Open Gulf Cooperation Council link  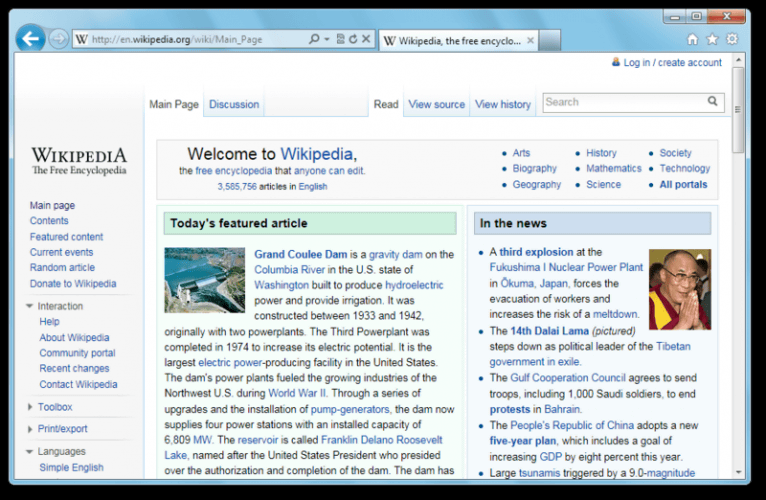point(568,378)
